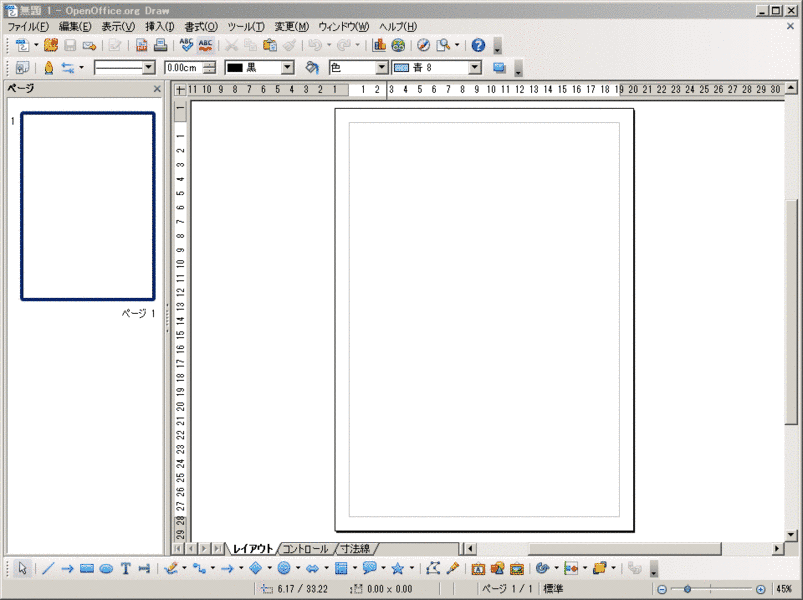Image resolution: width=803 pixels, height=600 pixels.
Task: Open OpenOffice Help question mark icon
Action: [x=478, y=46]
